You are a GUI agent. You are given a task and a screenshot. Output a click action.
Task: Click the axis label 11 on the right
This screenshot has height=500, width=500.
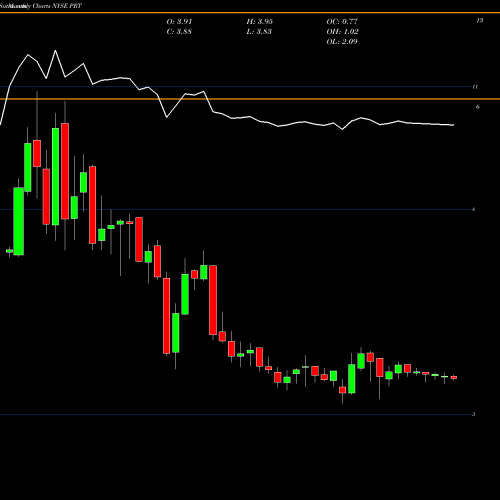[475, 87]
